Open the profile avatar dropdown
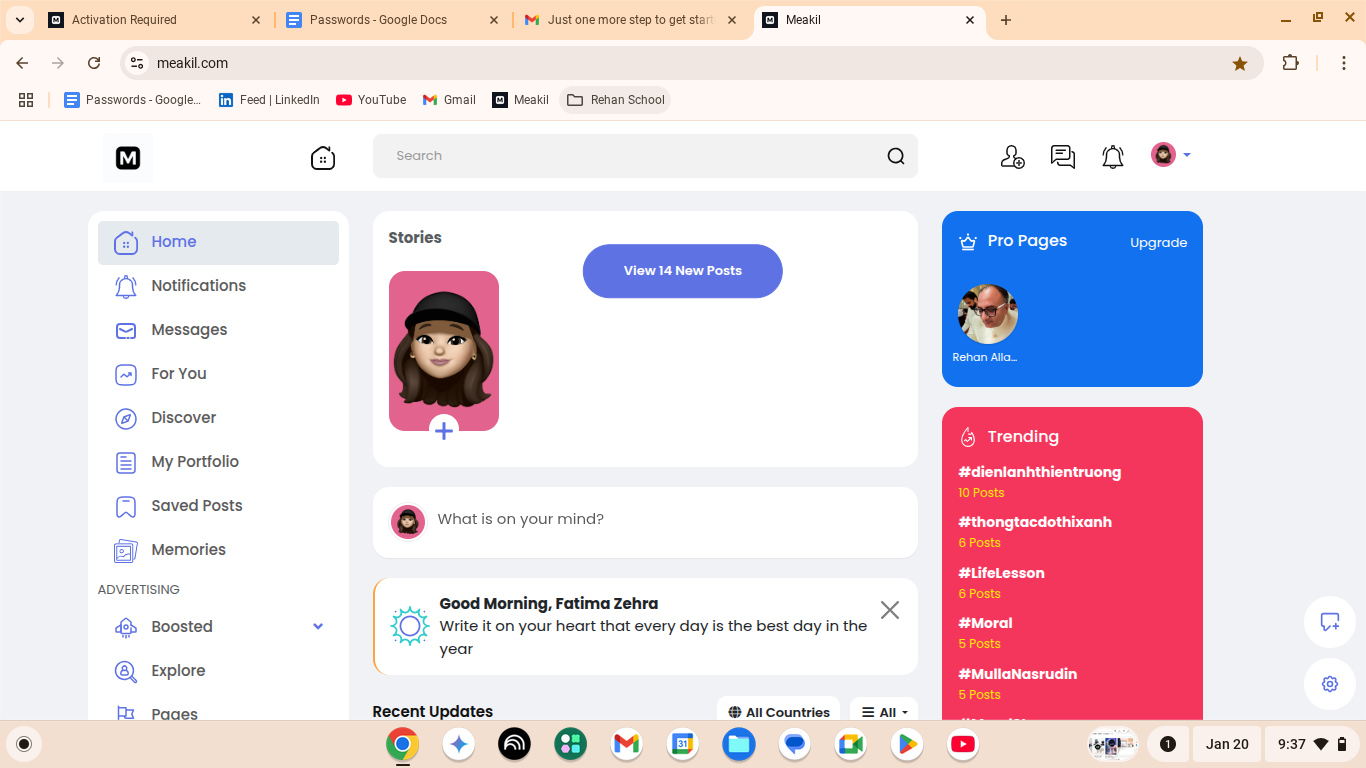 pyautogui.click(x=1170, y=155)
